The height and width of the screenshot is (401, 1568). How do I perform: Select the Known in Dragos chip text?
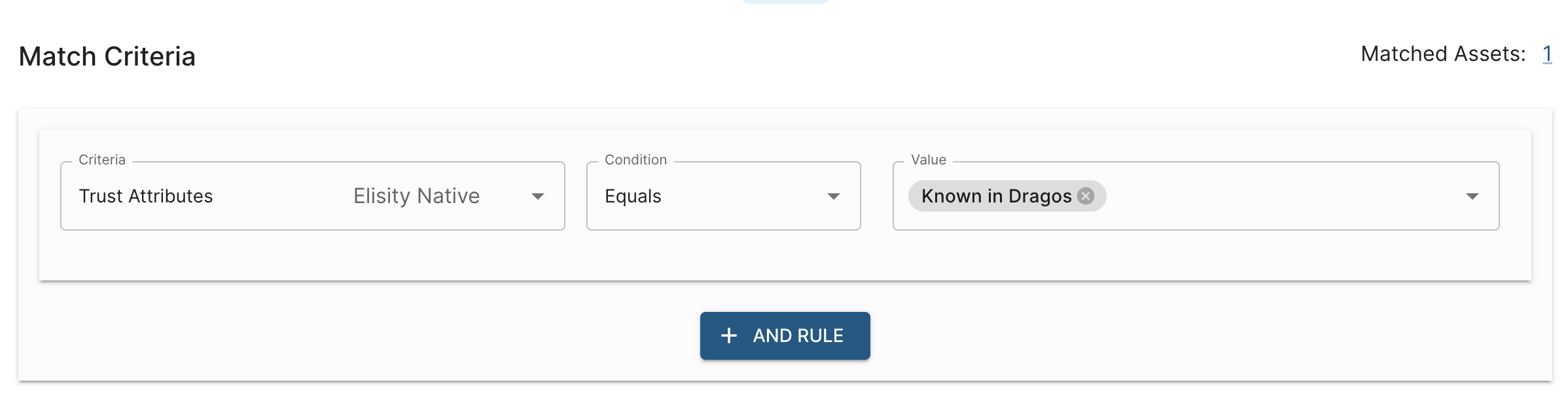[x=995, y=196]
